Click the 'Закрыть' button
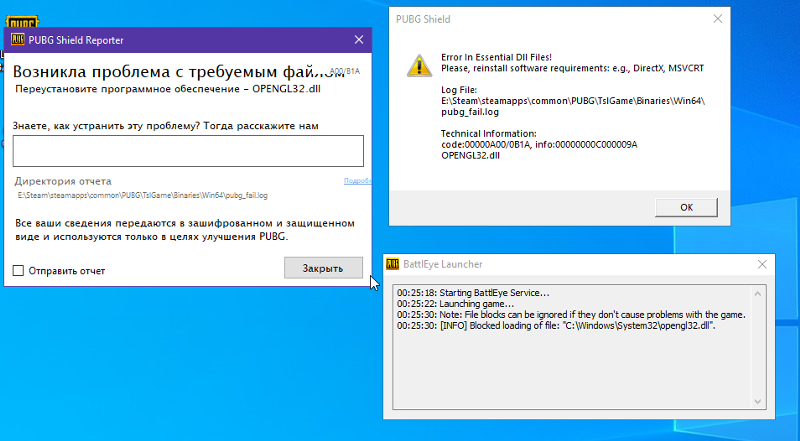800x441 pixels. point(323,268)
